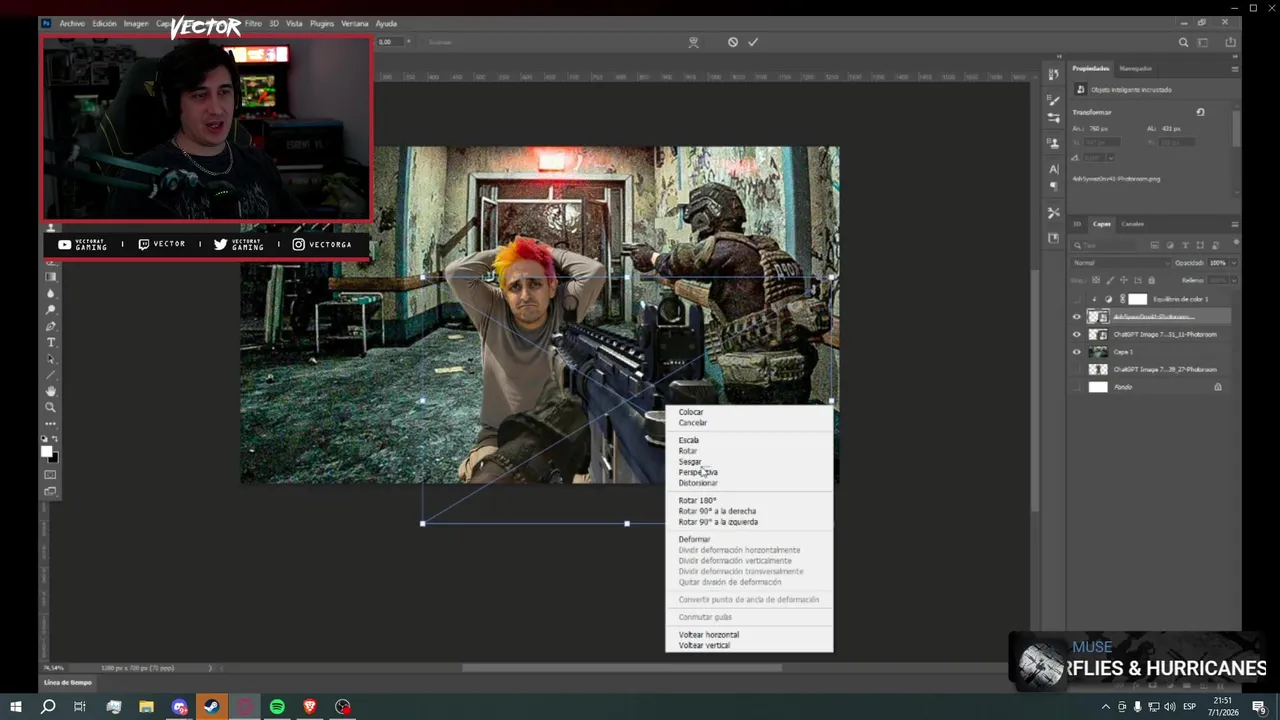
Task: Switch to the Navegador tab
Action: [x=1135, y=69]
